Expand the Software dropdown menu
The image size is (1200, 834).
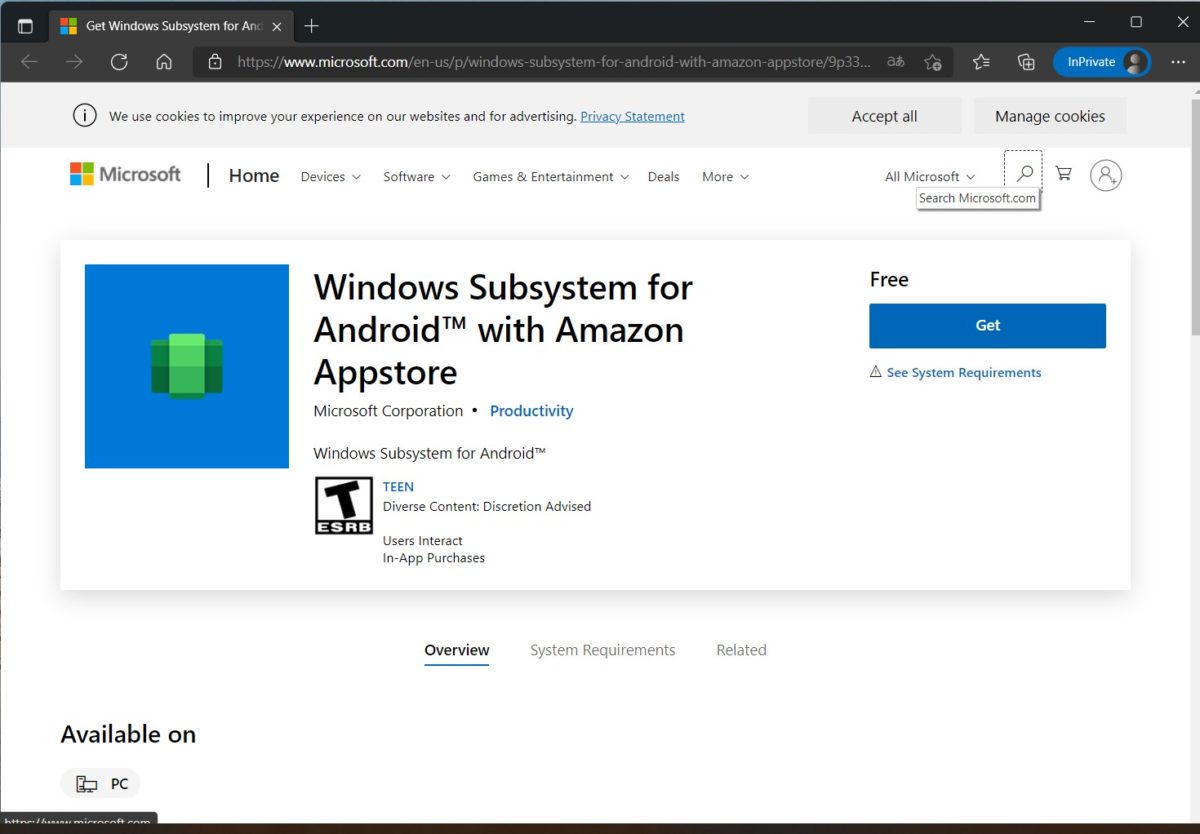[417, 177]
